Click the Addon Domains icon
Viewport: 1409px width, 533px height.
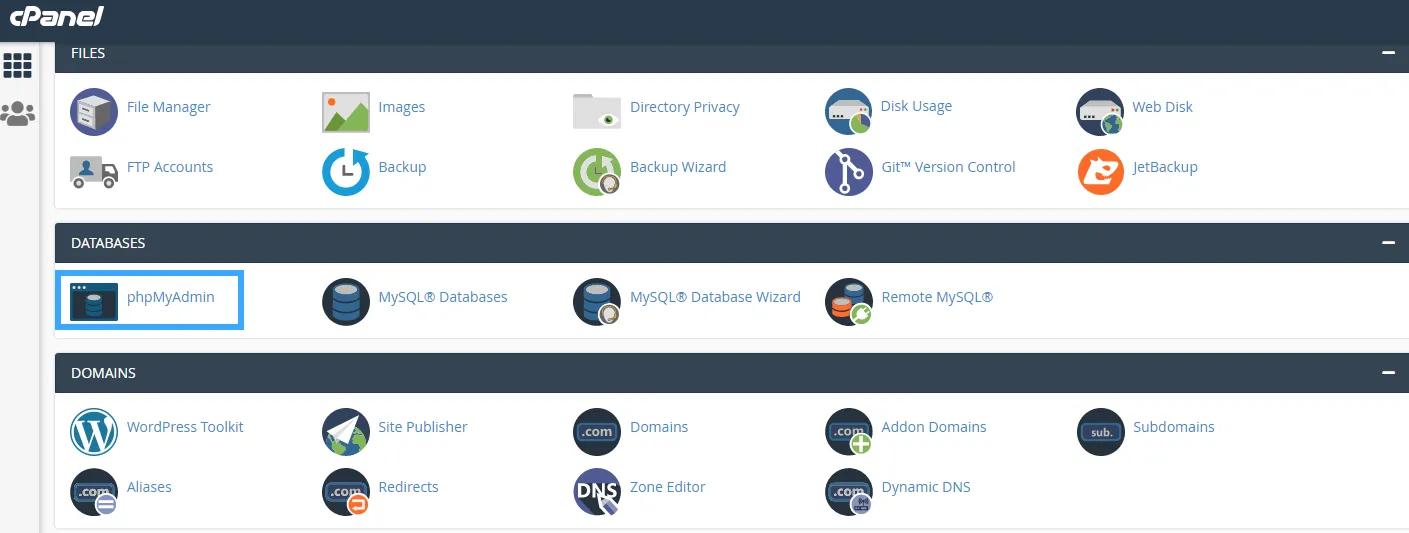click(849, 431)
